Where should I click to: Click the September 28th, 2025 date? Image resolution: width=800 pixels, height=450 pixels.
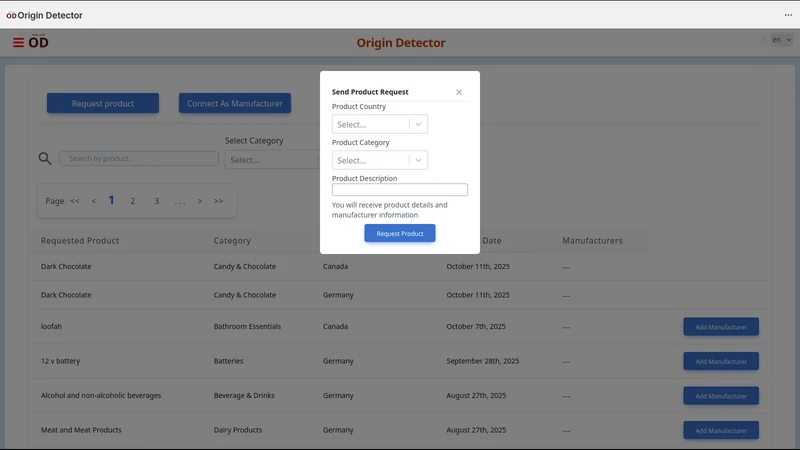pyautogui.click(x=483, y=361)
